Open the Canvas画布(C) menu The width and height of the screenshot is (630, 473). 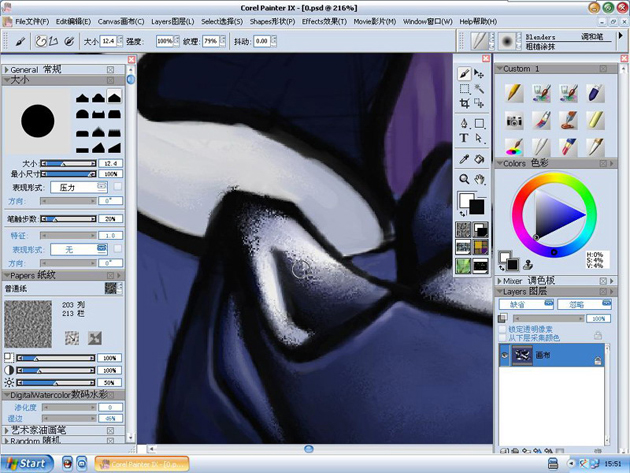[x=121, y=21]
